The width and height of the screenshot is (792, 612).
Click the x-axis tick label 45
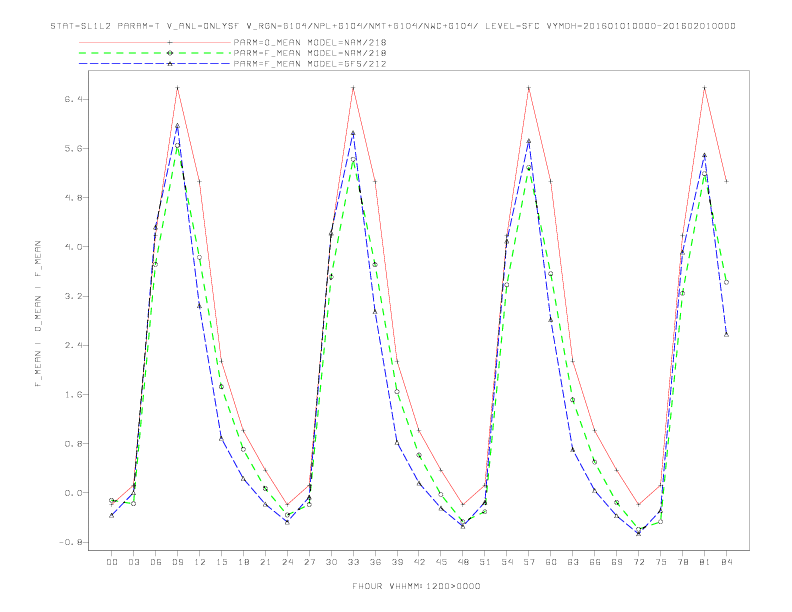(441, 562)
